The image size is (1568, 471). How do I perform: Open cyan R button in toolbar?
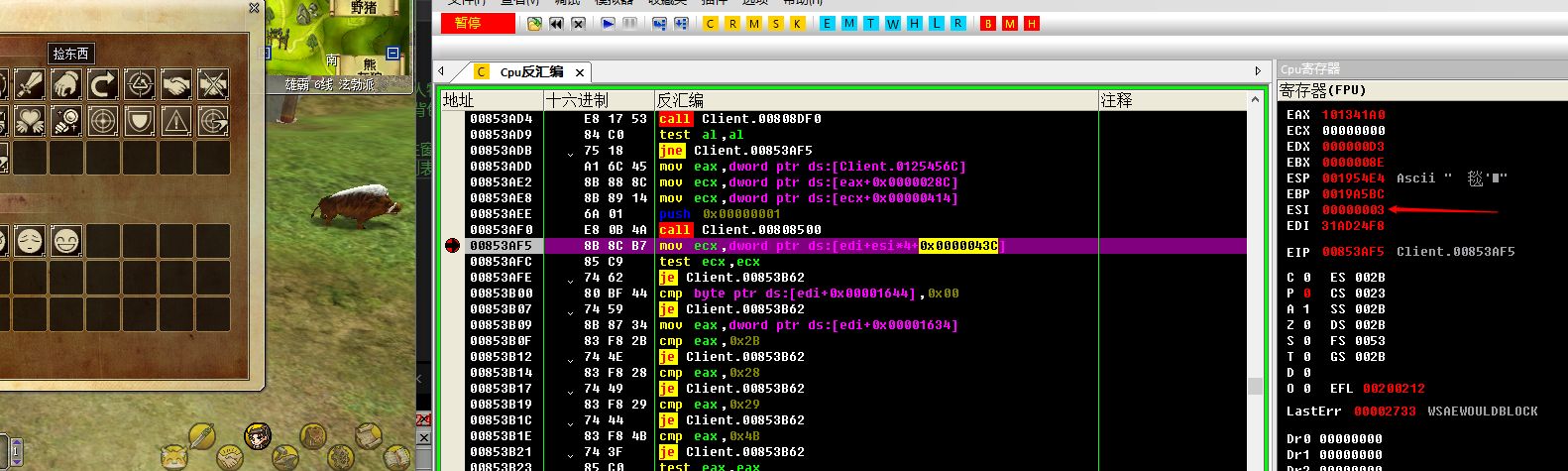coord(958,23)
